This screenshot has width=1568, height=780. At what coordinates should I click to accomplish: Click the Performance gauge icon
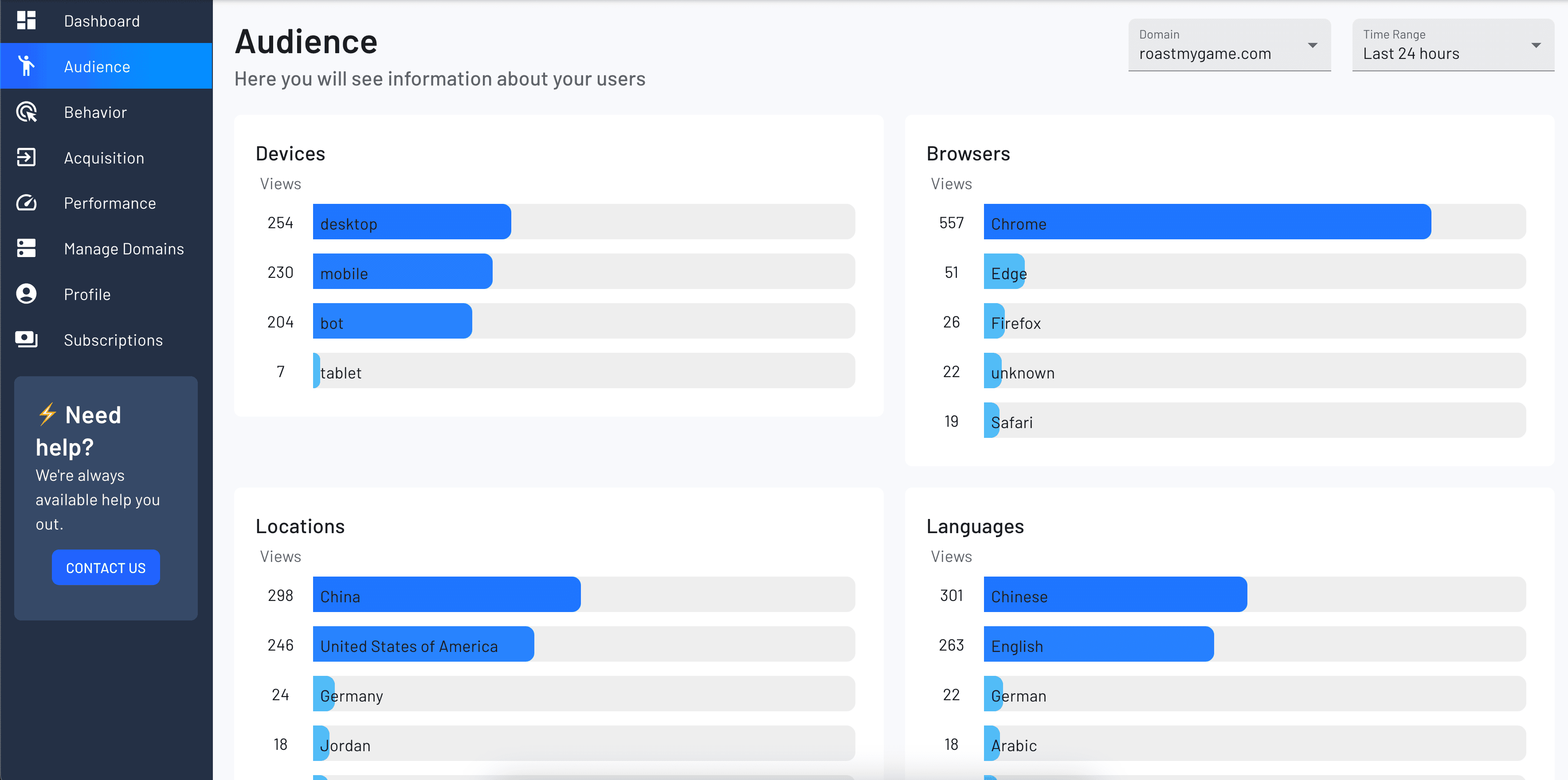point(26,203)
